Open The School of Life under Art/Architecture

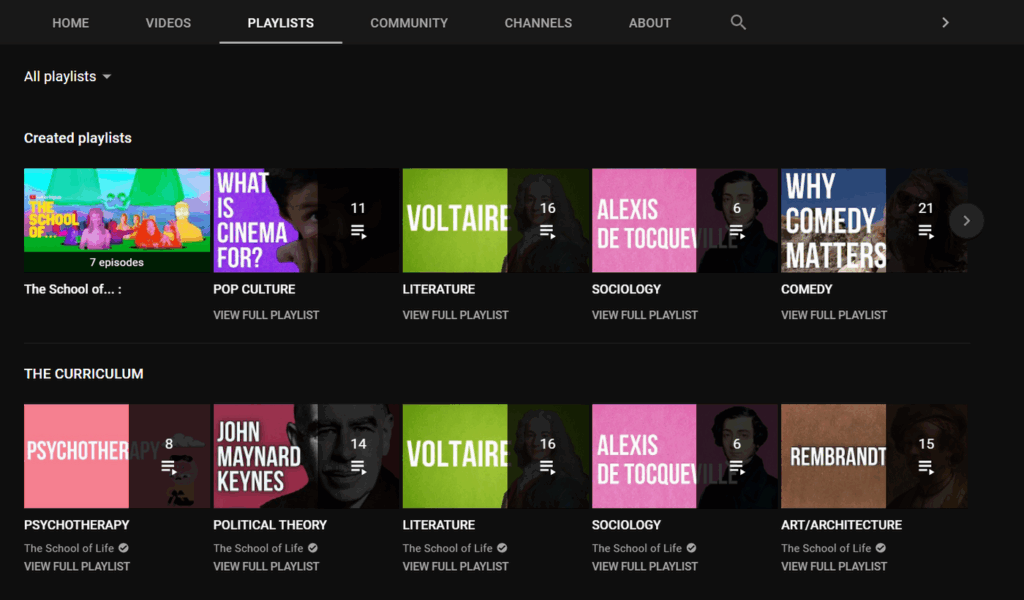point(826,548)
